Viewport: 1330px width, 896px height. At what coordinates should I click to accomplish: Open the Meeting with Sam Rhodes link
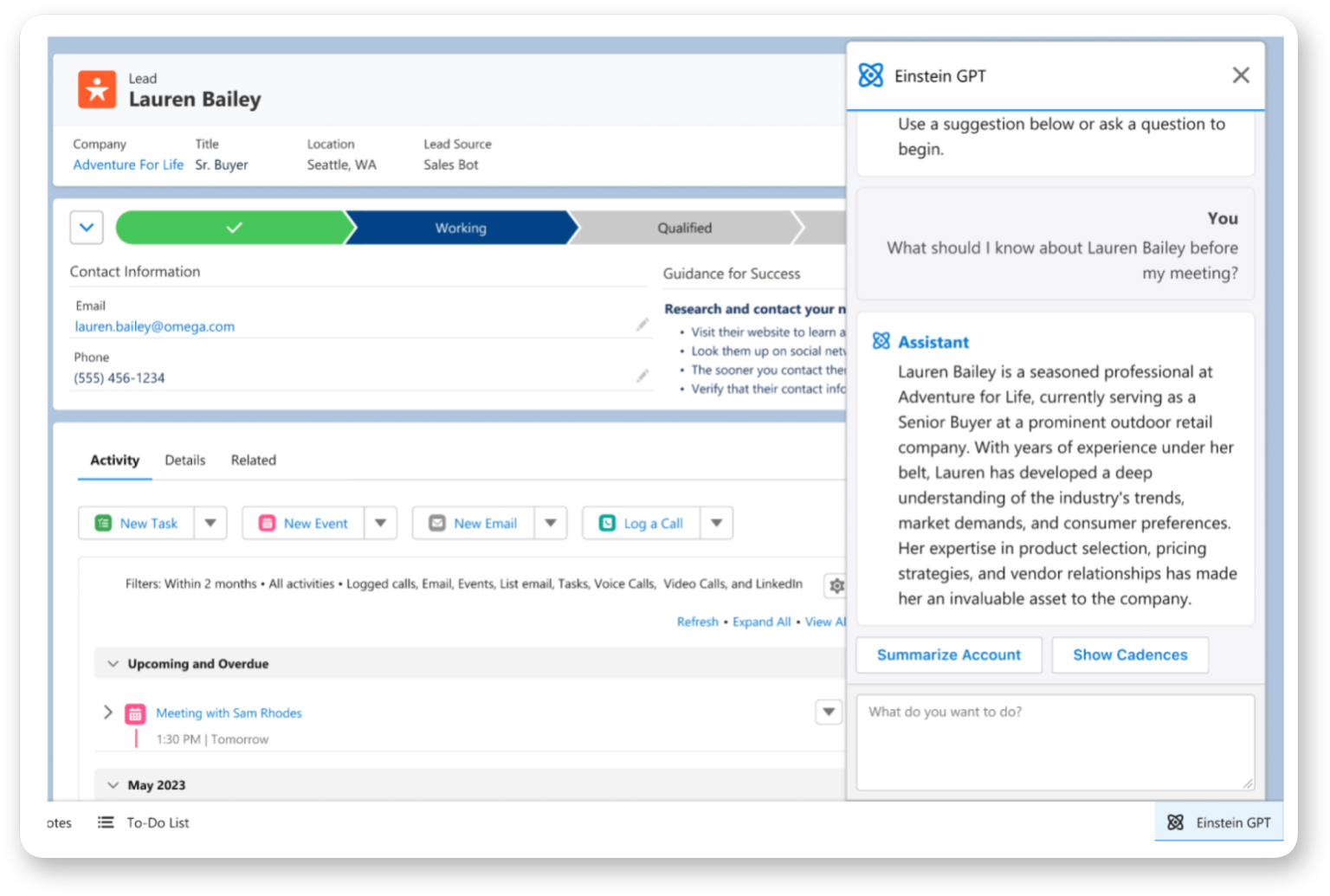[229, 713]
